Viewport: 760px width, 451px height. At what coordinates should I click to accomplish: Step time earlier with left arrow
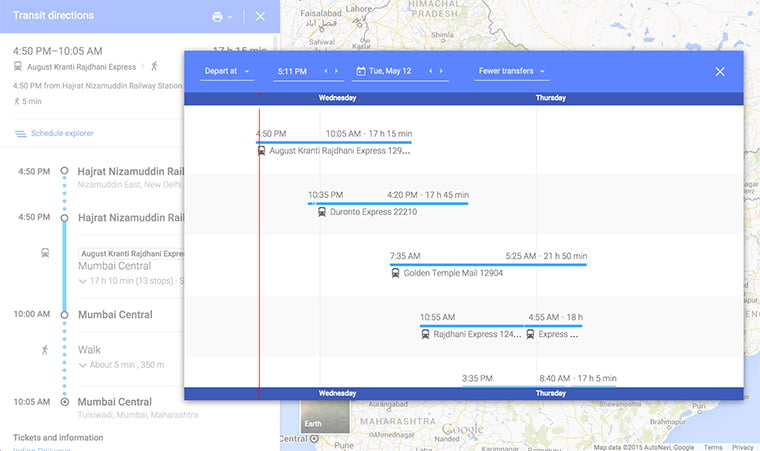(x=326, y=71)
